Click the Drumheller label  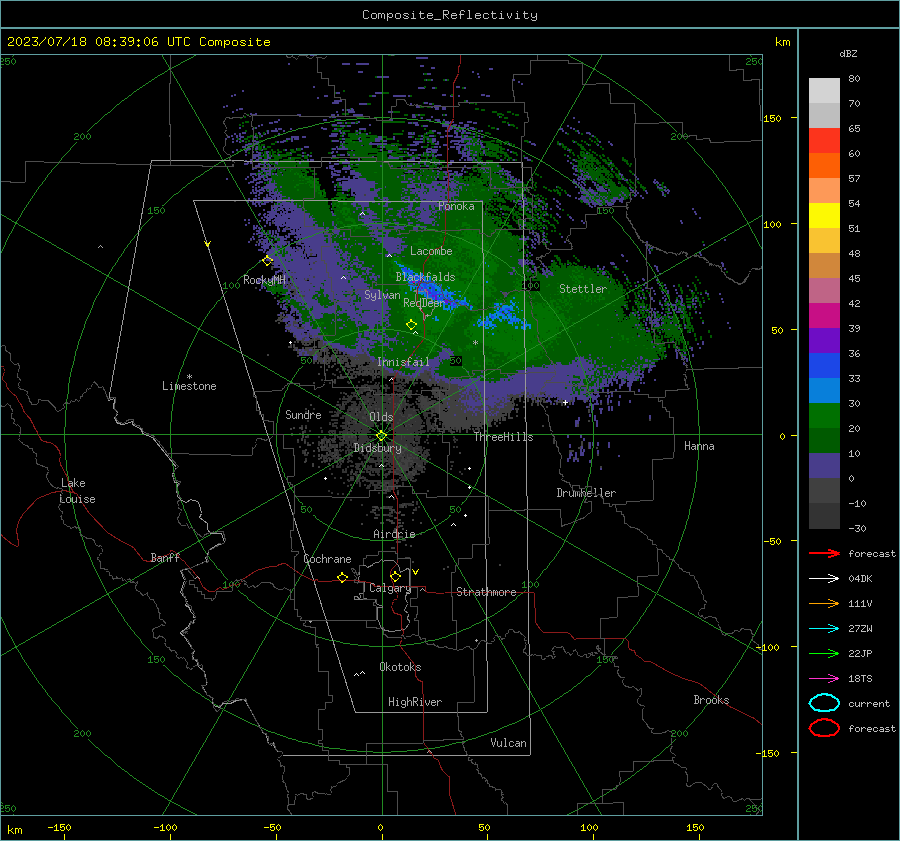(586, 493)
